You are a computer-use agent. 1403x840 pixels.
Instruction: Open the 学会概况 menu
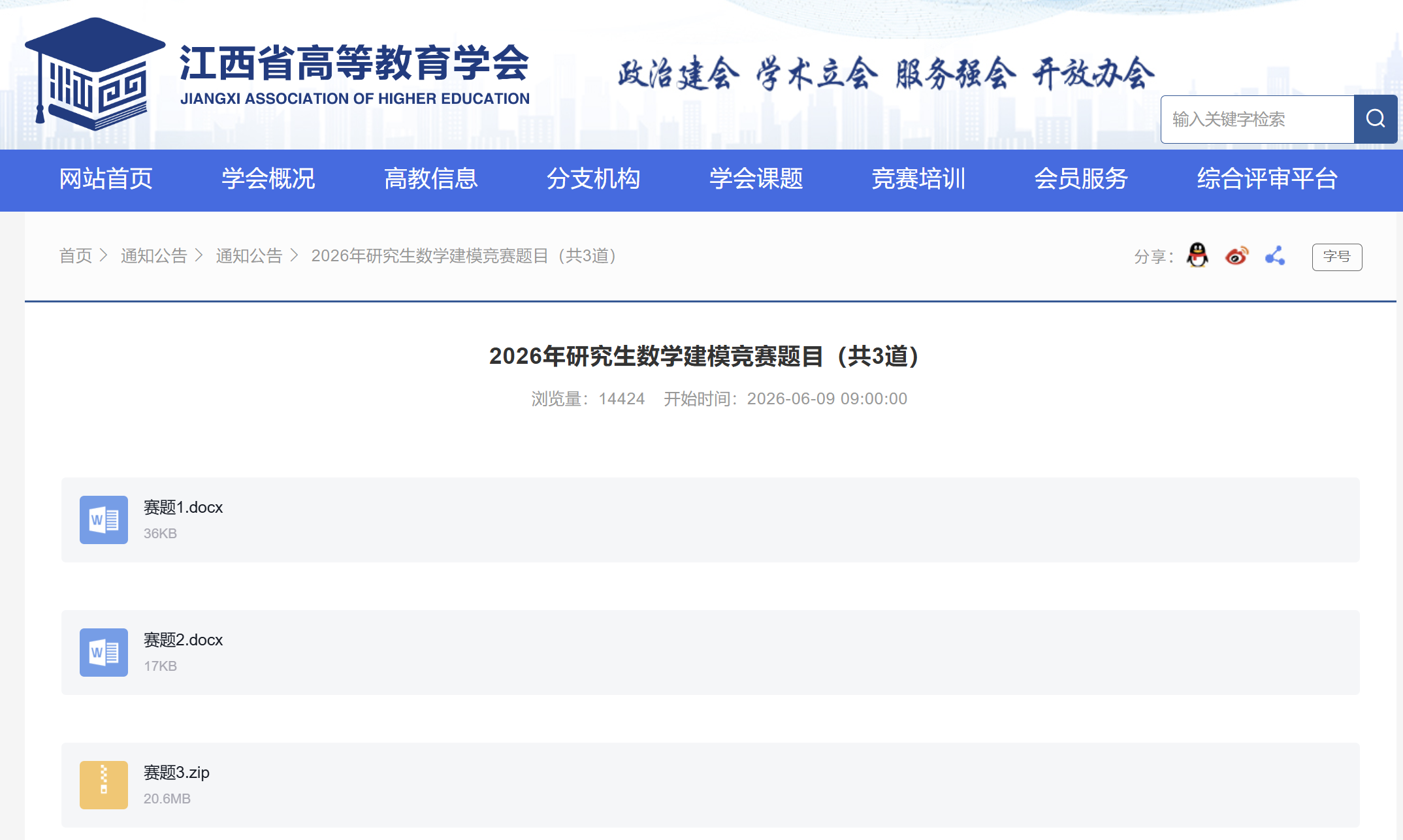click(x=268, y=179)
